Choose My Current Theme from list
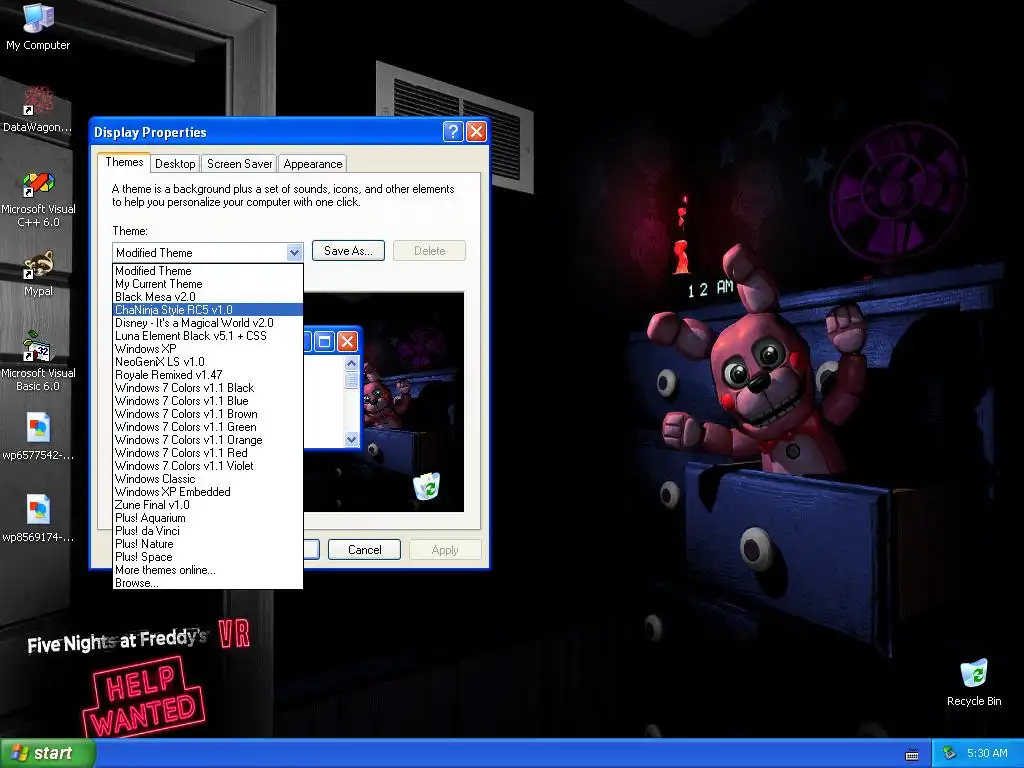This screenshot has height=768, width=1024. pos(208,283)
